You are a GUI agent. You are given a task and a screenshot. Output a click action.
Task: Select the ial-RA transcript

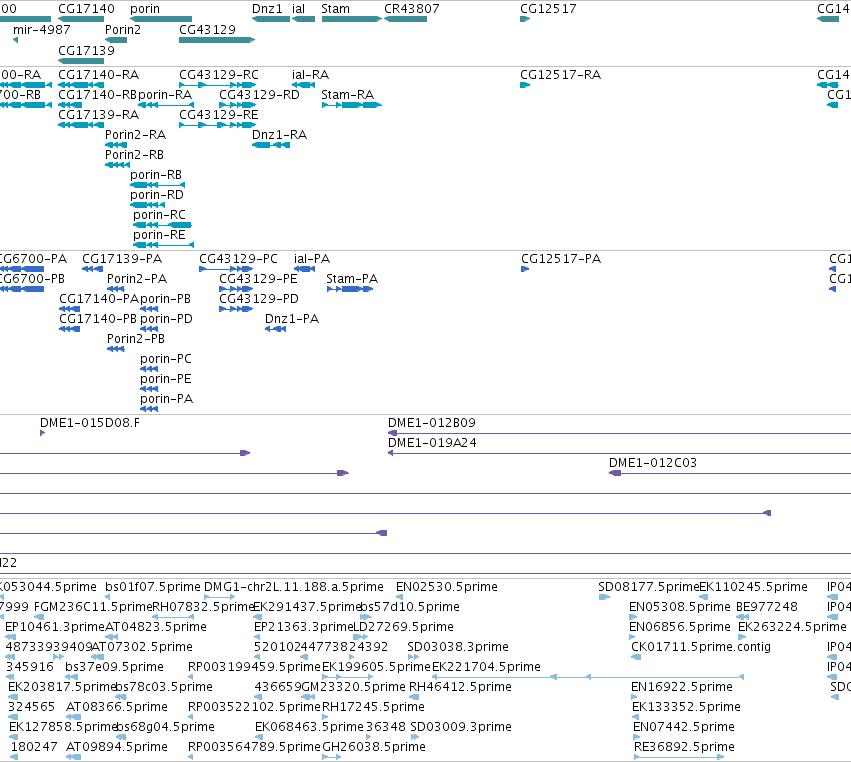coord(303,85)
